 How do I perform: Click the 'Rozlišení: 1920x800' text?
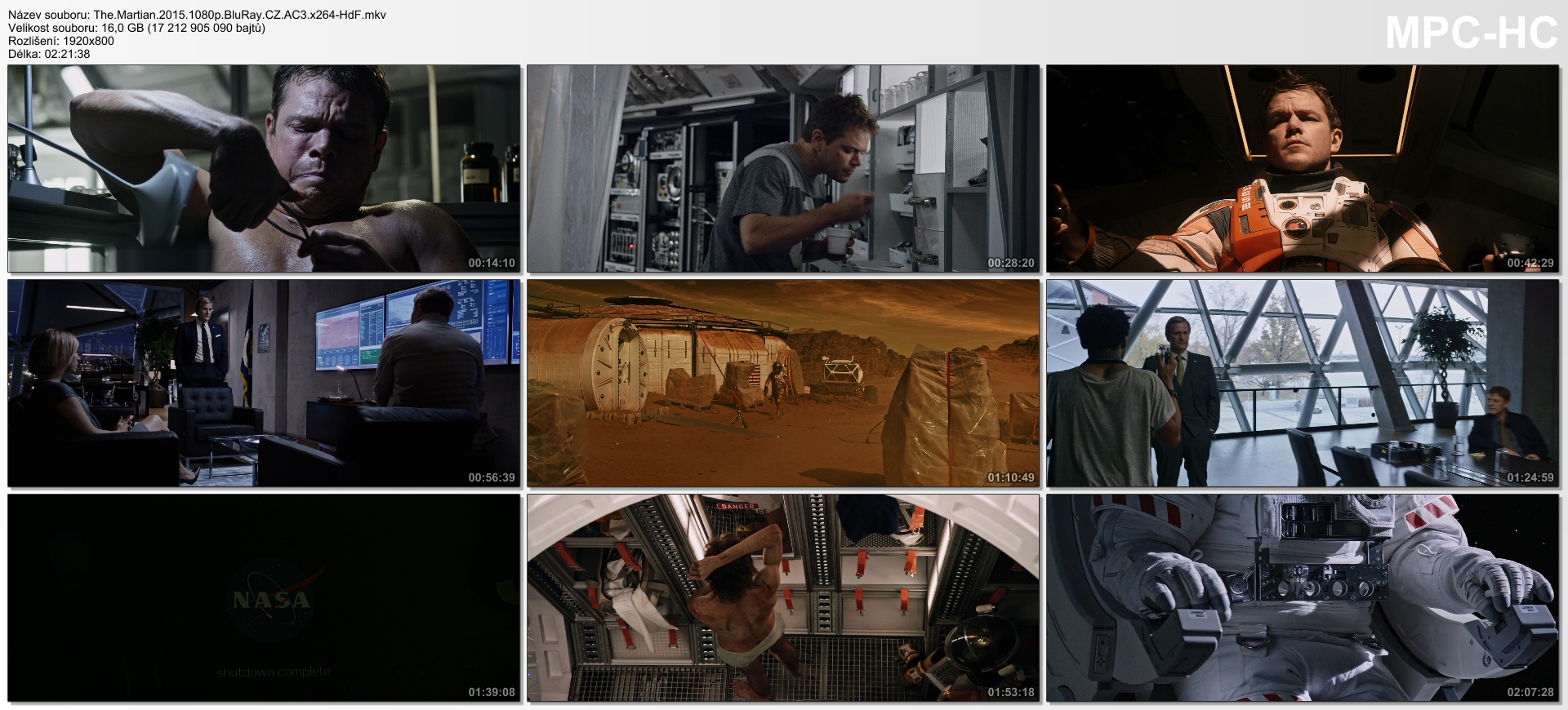[61, 41]
